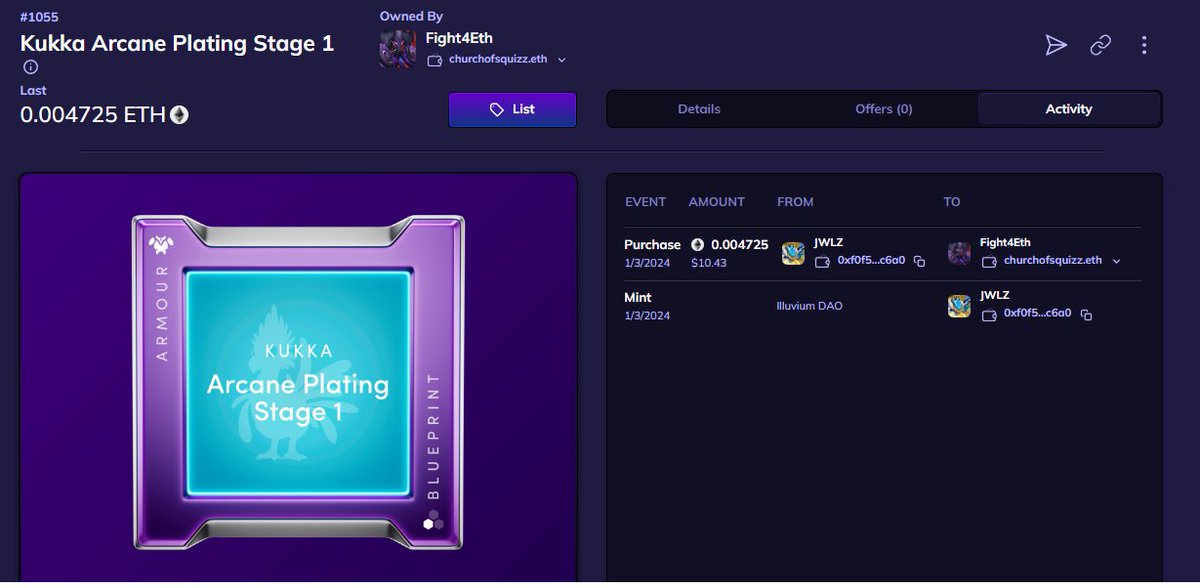The height and width of the screenshot is (588, 1200).
Task: Click the FROM column header
Action: coord(795,202)
